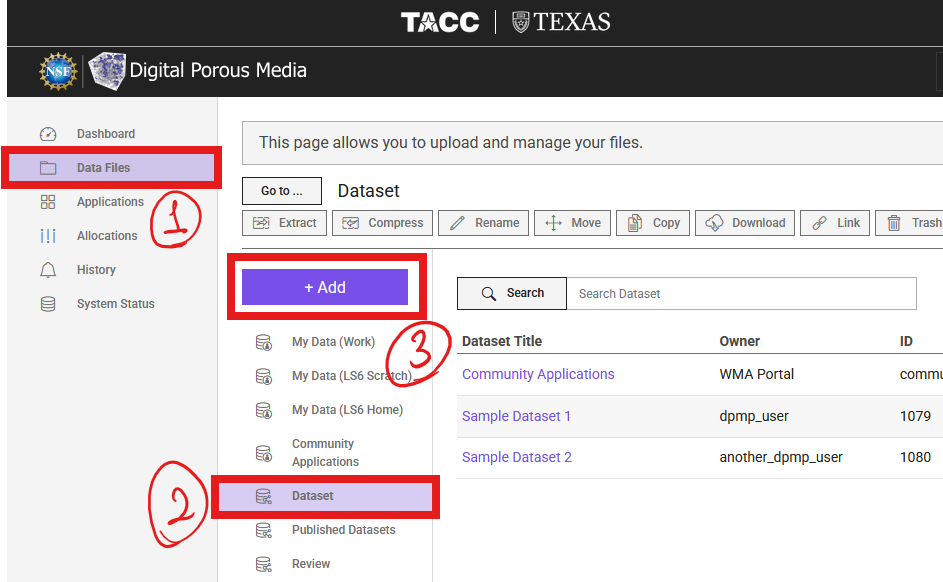Image resolution: width=943 pixels, height=582 pixels.
Task: Click the Data Files folder icon
Action: [x=48, y=168]
